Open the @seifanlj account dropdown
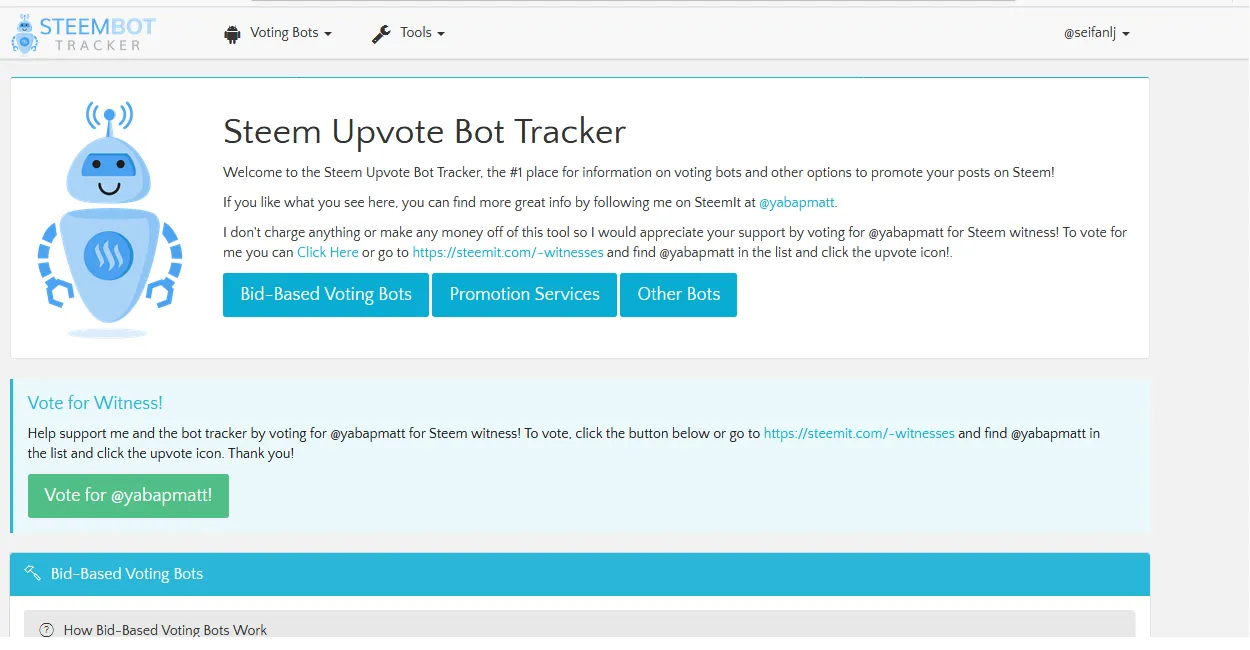The width and height of the screenshot is (1250, 650). [1096, 33]
